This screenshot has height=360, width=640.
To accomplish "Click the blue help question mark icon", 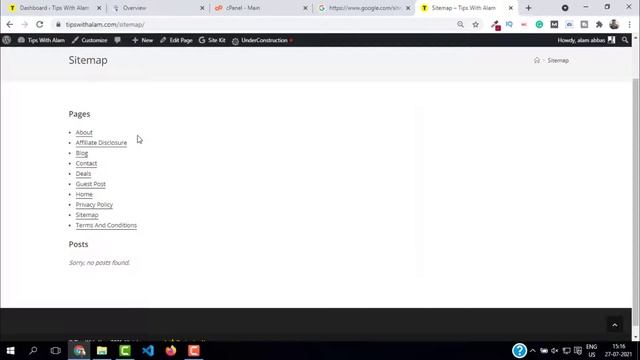I will [x=519, y=351].
